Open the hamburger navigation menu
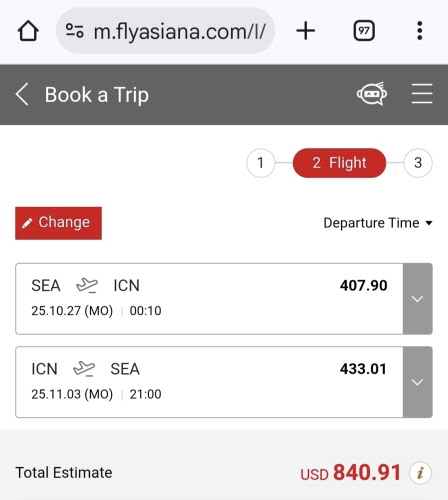The image size is (448, 500). 422,94
